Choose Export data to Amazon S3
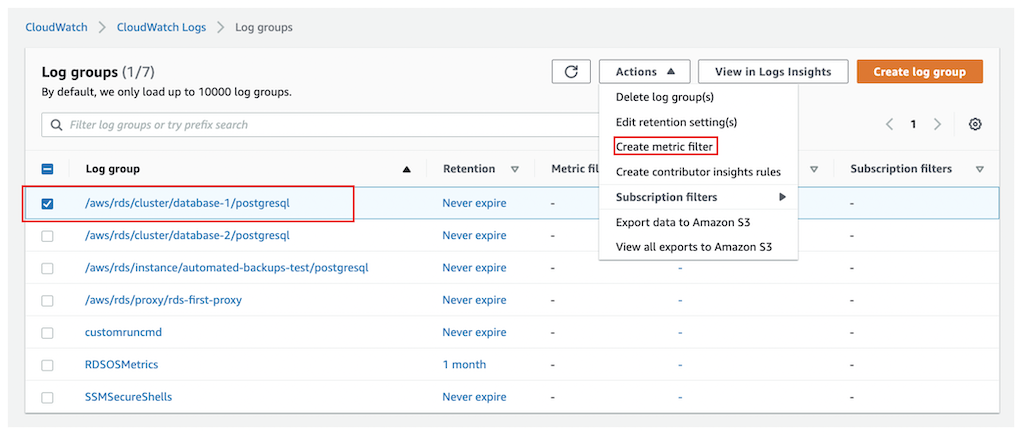 682,223
